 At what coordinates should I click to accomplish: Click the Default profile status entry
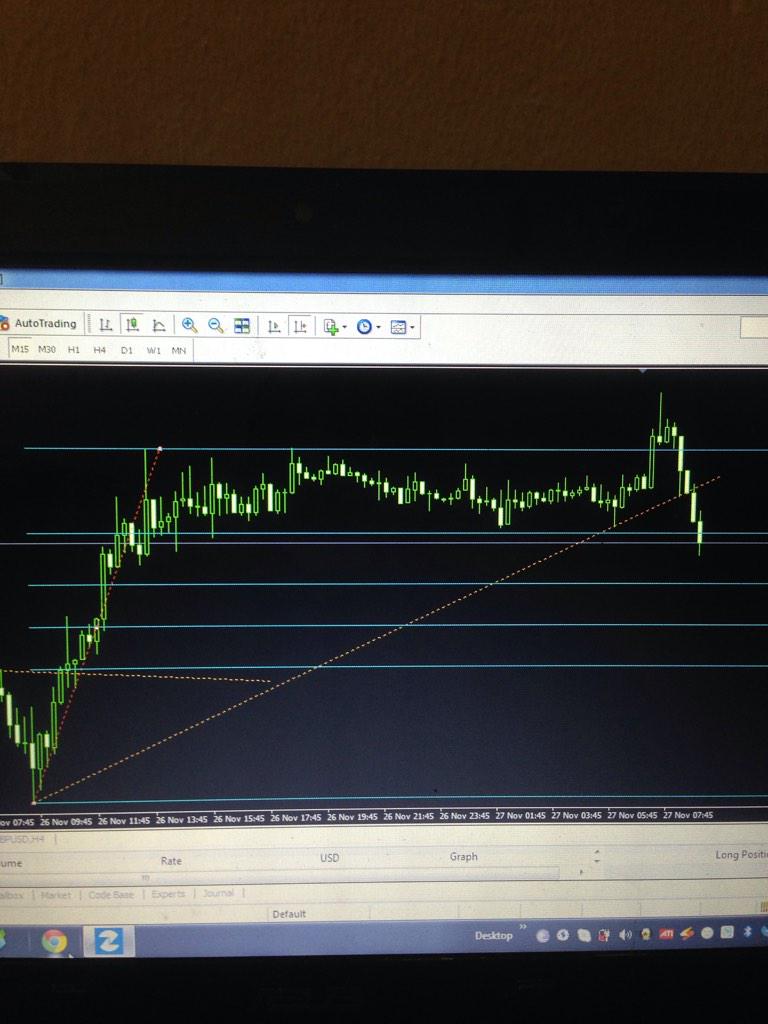tap(289, 914)
